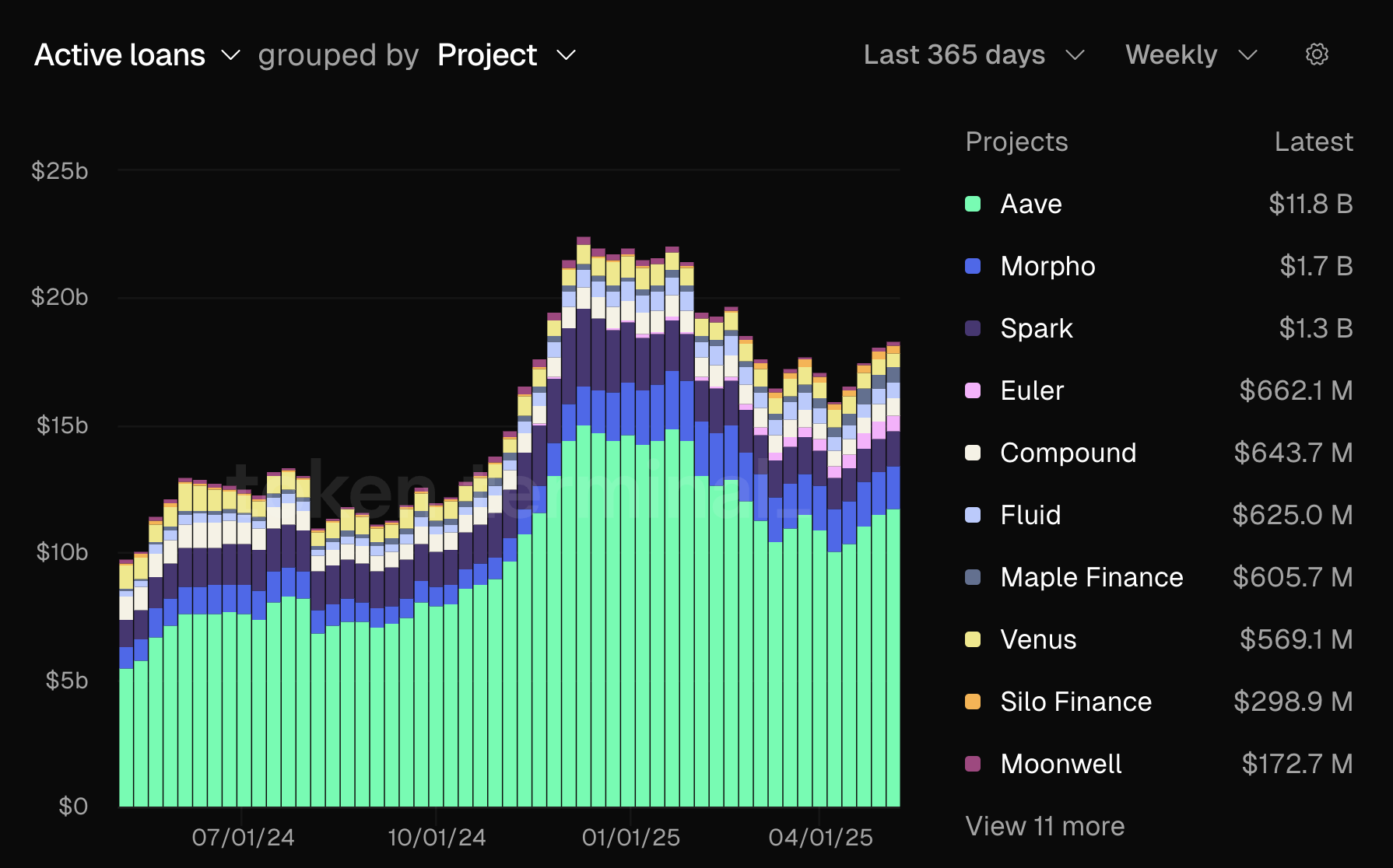
Task: Select Maple Finance in the legend
Action: tap(1092, 577)
